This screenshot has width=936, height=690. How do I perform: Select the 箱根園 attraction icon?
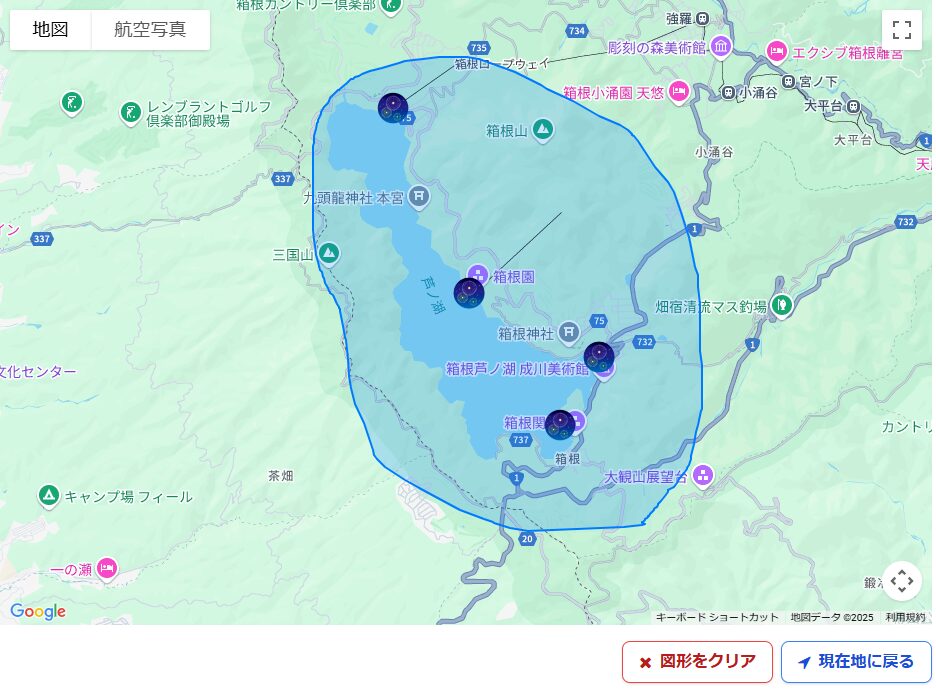click(478, 275)
